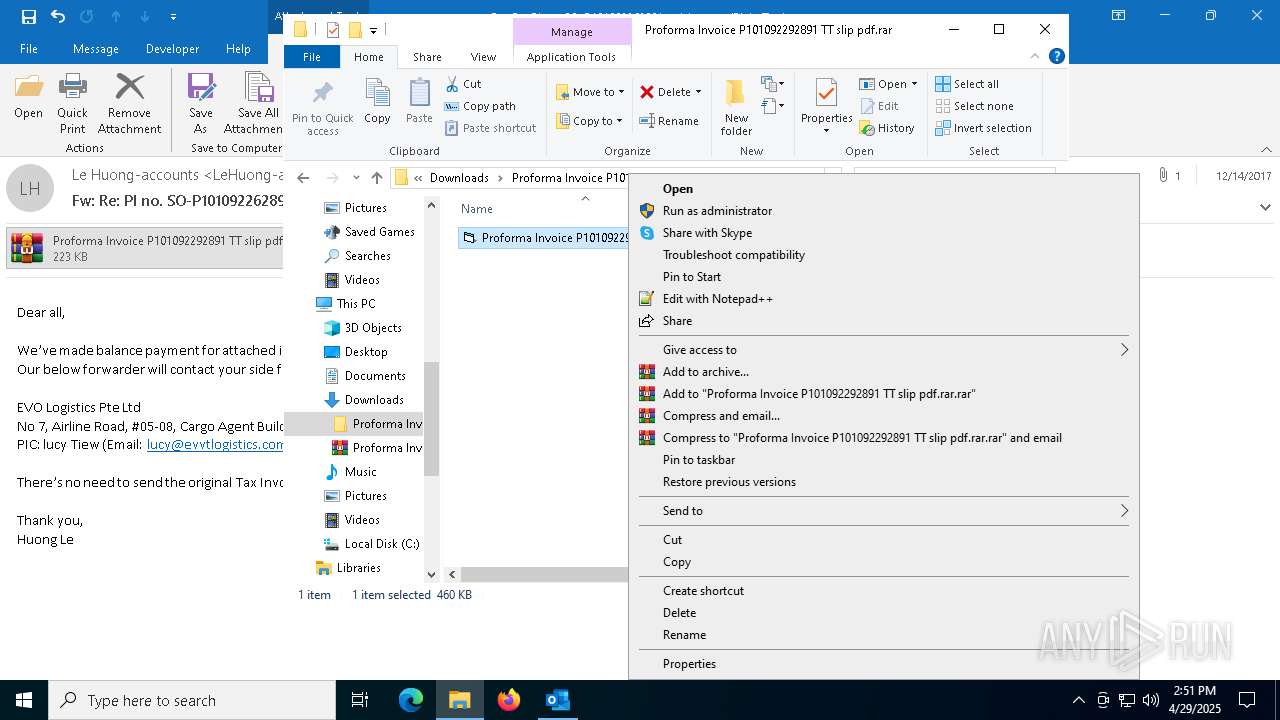1280x720 pixels.
Task: Click Invert selection in the ribbon
Action: [983, 128]
